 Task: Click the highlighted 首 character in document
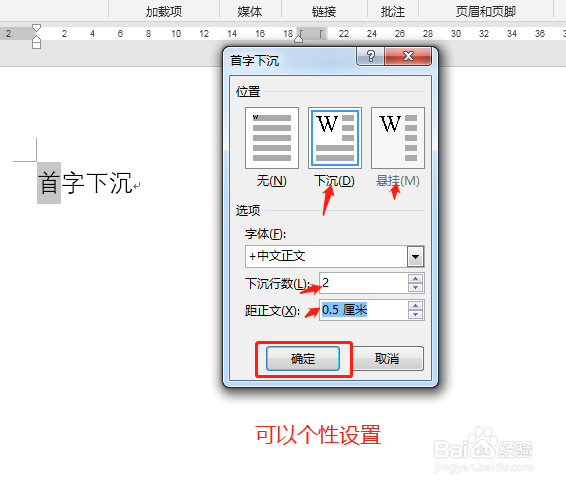point(49,183)
